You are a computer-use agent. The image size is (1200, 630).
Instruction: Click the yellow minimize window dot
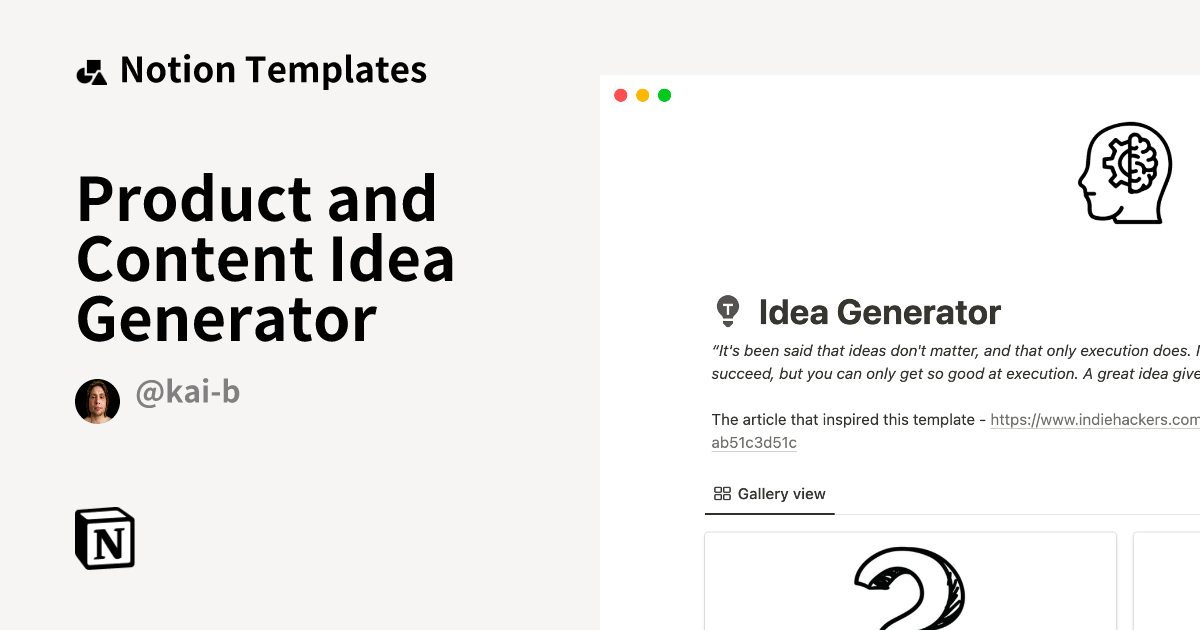(x=642, y=96)
